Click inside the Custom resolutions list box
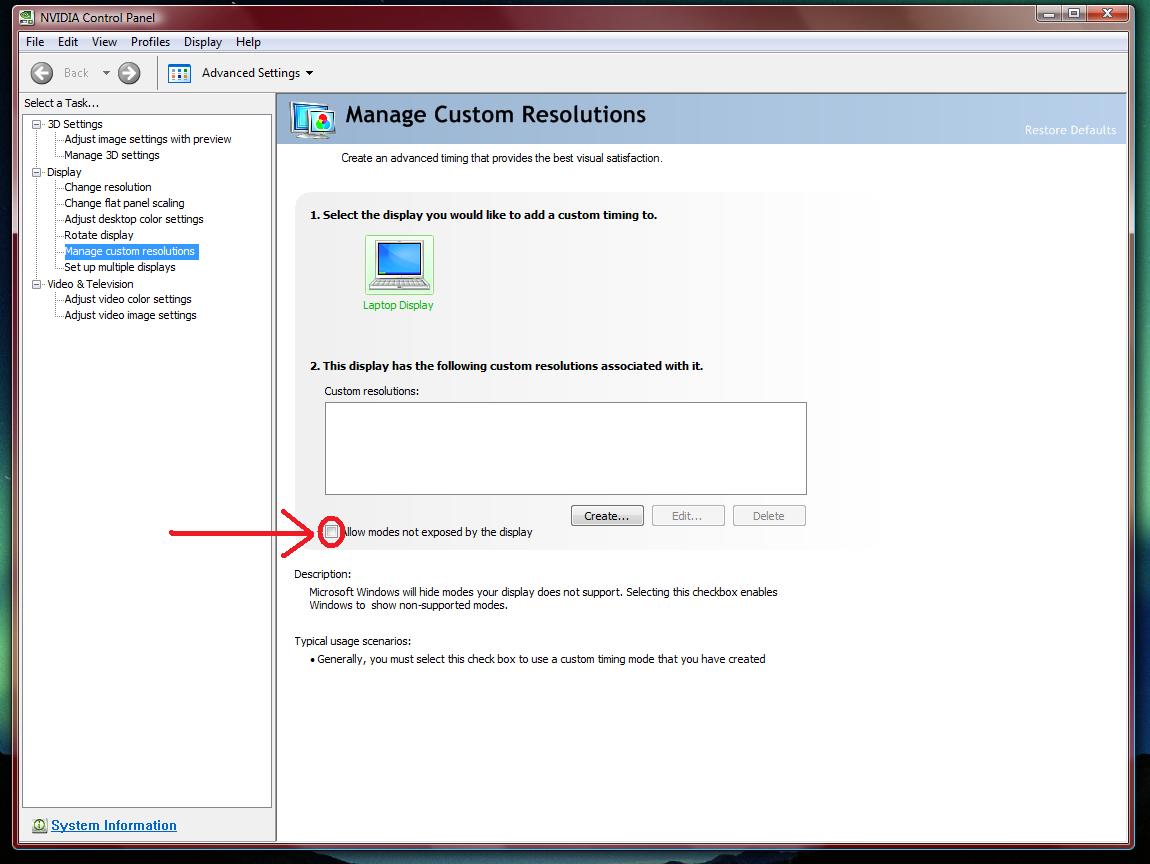1150x864 pixels. tap(565, 448)
